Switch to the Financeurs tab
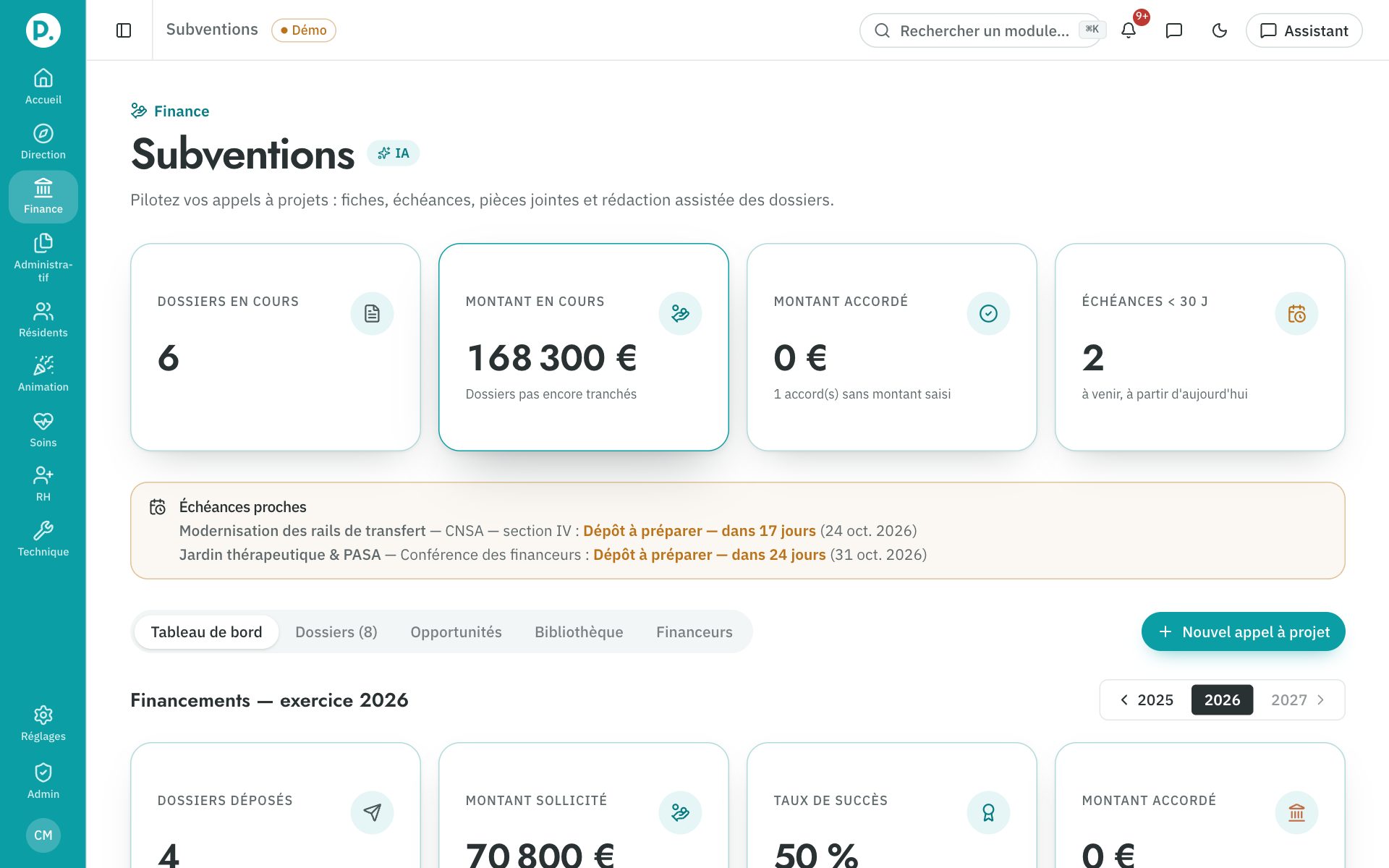The height and width of the screenshot is (868, 1389). click(x=694, y=631)
